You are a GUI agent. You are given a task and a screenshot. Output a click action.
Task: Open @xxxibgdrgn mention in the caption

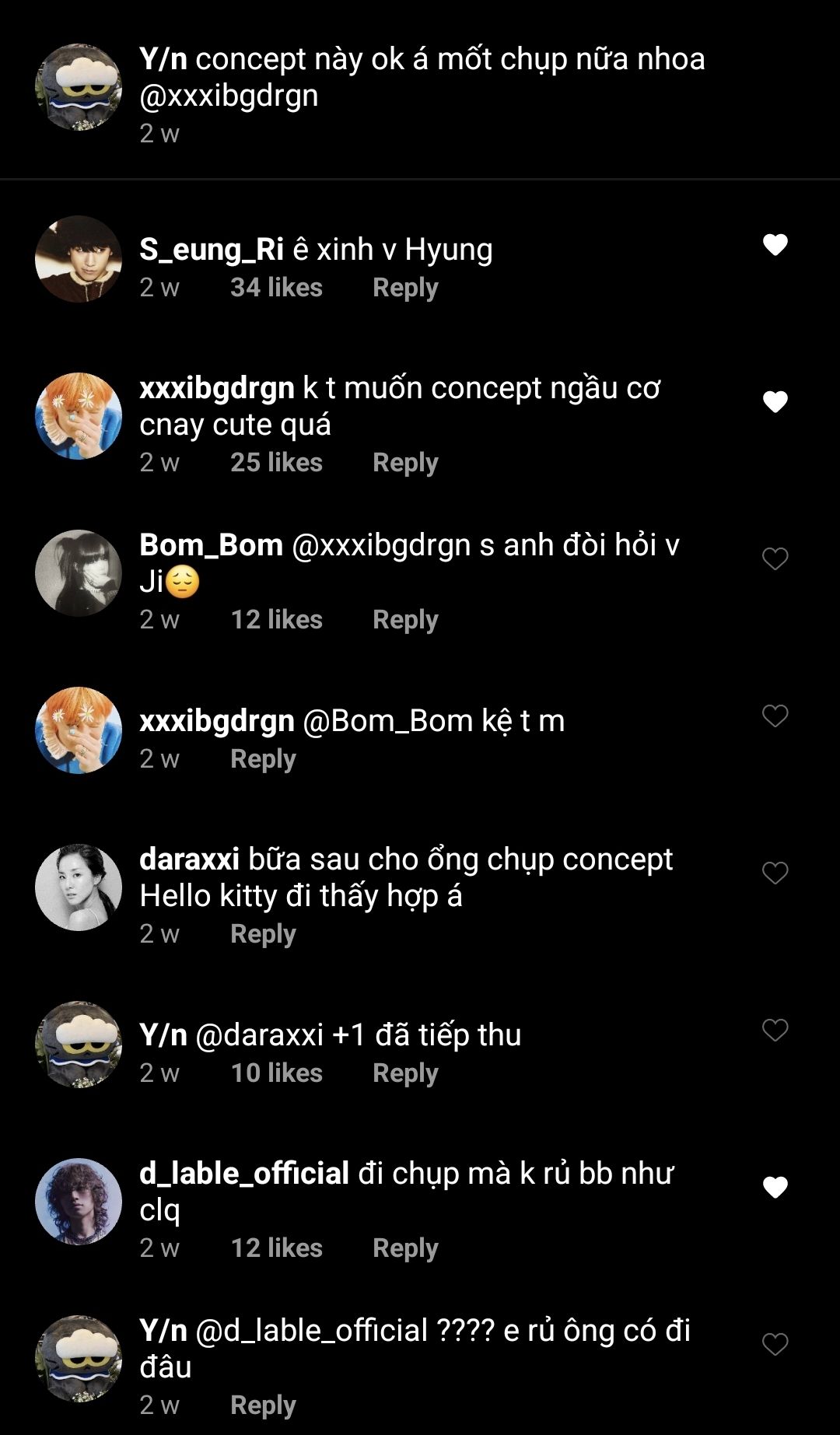pos(229,96)
